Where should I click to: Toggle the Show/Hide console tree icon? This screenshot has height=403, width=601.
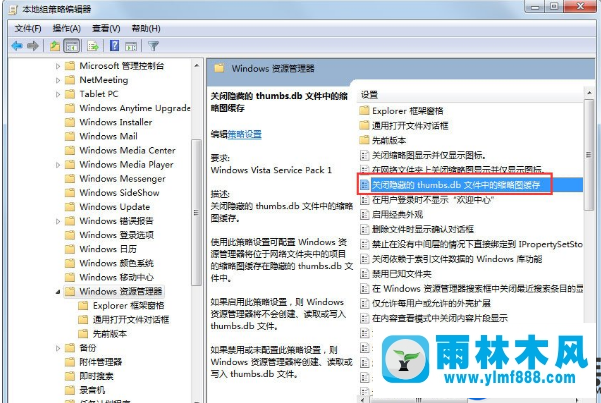[71, 46]
